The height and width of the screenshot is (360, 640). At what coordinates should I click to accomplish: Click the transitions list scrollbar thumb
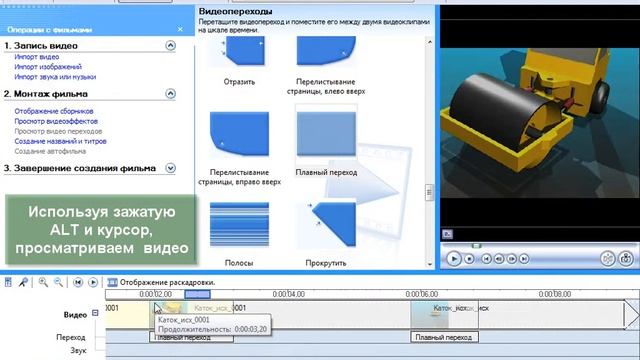click(429, 193)
